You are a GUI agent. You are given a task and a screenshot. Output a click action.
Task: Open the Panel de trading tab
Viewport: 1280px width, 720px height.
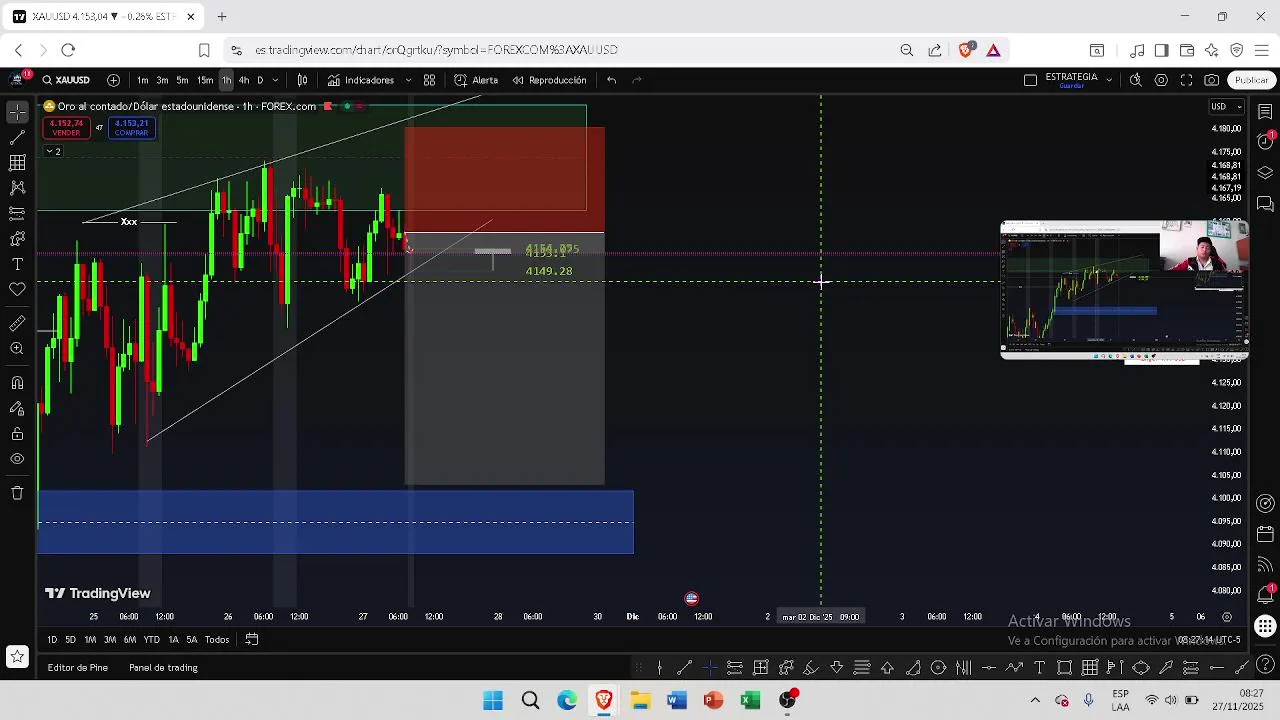click(163, 668)
